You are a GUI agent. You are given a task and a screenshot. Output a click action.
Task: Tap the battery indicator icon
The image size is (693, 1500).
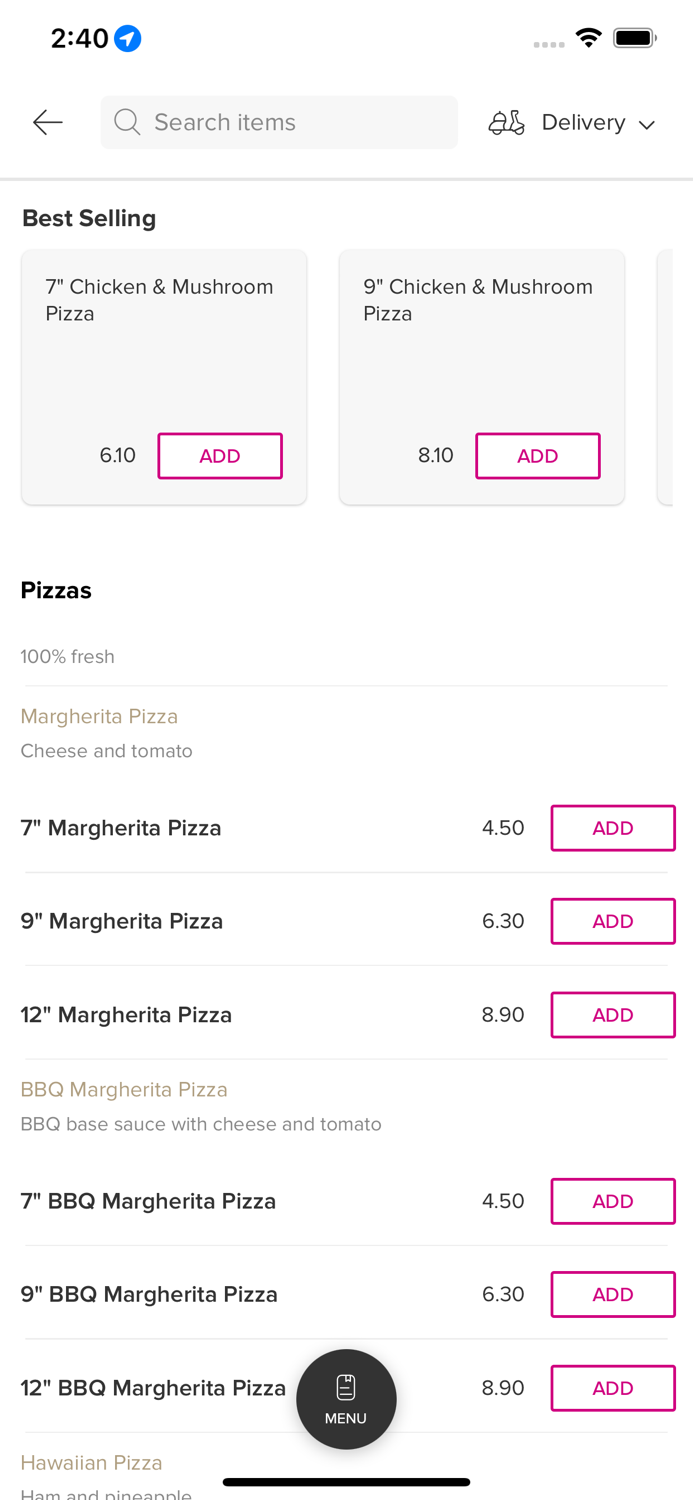[634, 36]
